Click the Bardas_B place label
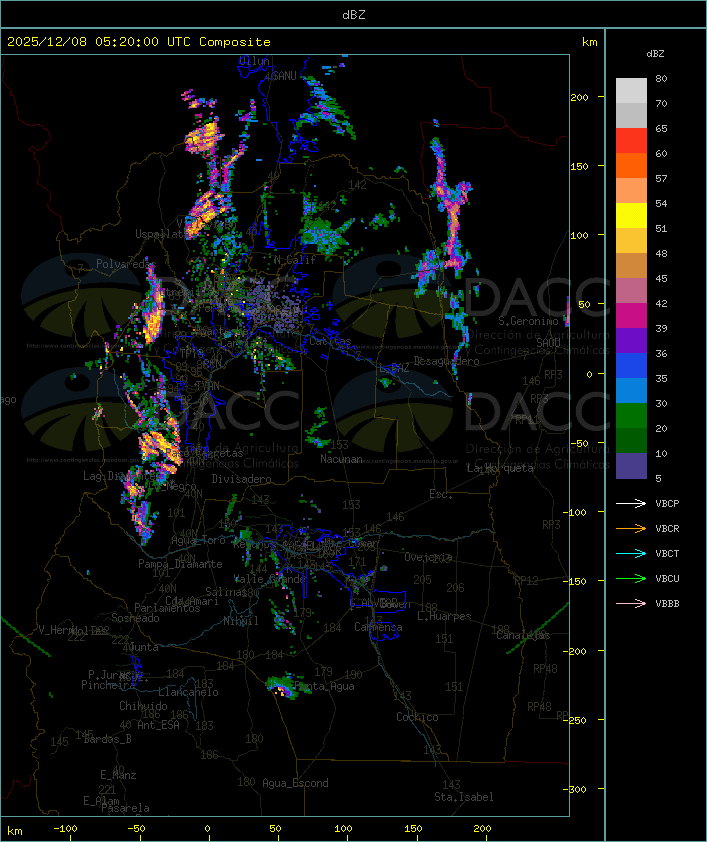The height and width of the screenshot is (842, 707). click(108, 739)
